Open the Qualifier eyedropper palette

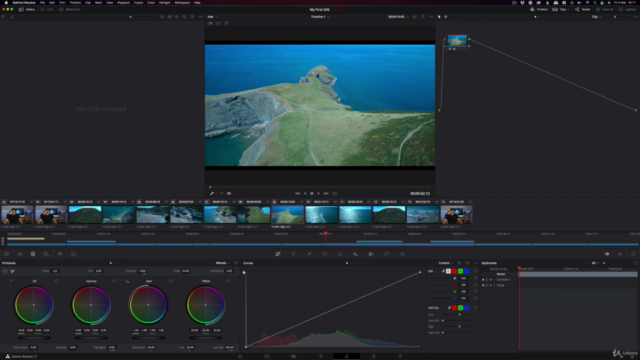point(309,254)
